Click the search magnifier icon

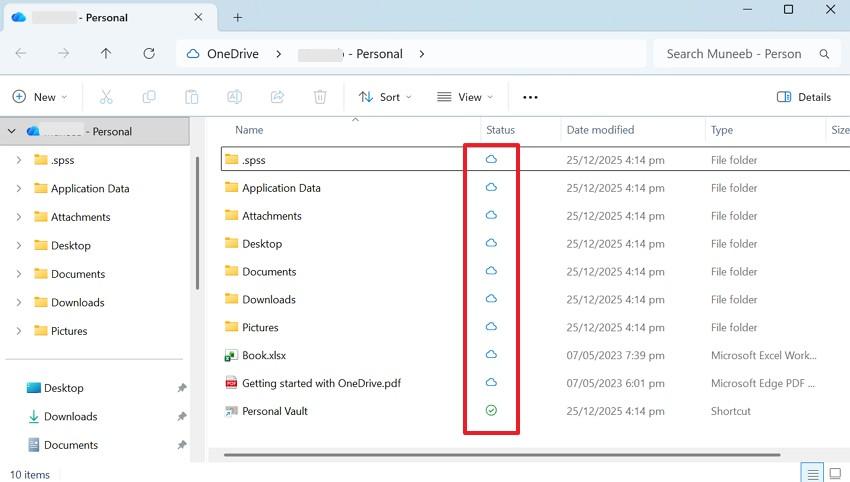824,54
